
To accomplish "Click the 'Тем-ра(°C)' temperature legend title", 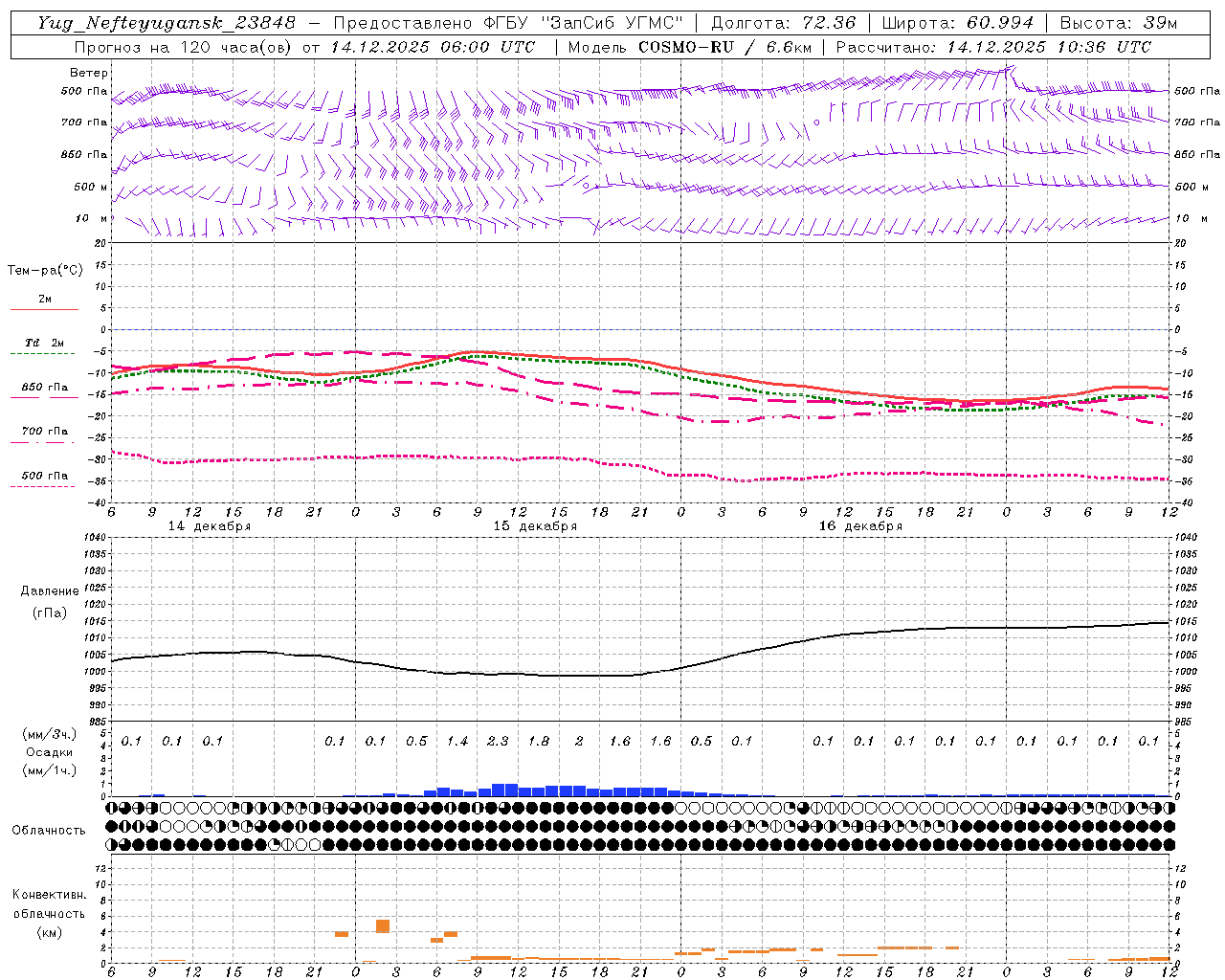I will coord(45,271).
